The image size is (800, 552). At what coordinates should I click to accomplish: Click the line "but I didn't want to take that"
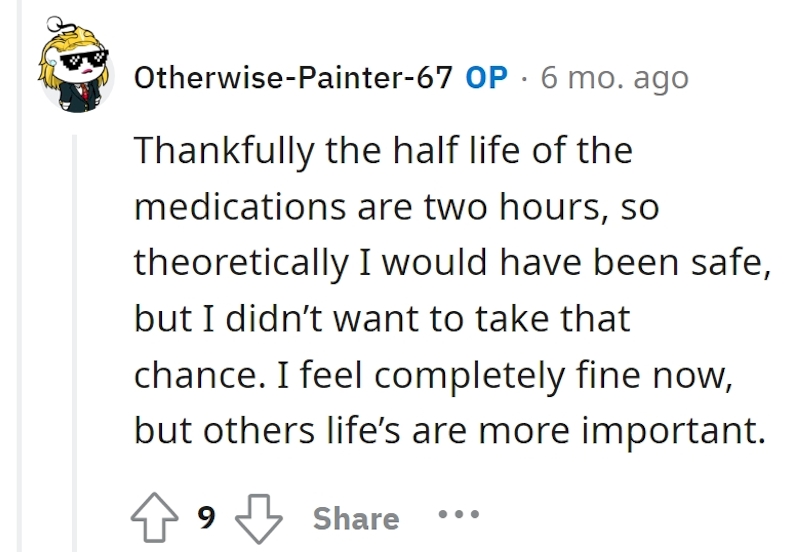click(x=382, y=319)
